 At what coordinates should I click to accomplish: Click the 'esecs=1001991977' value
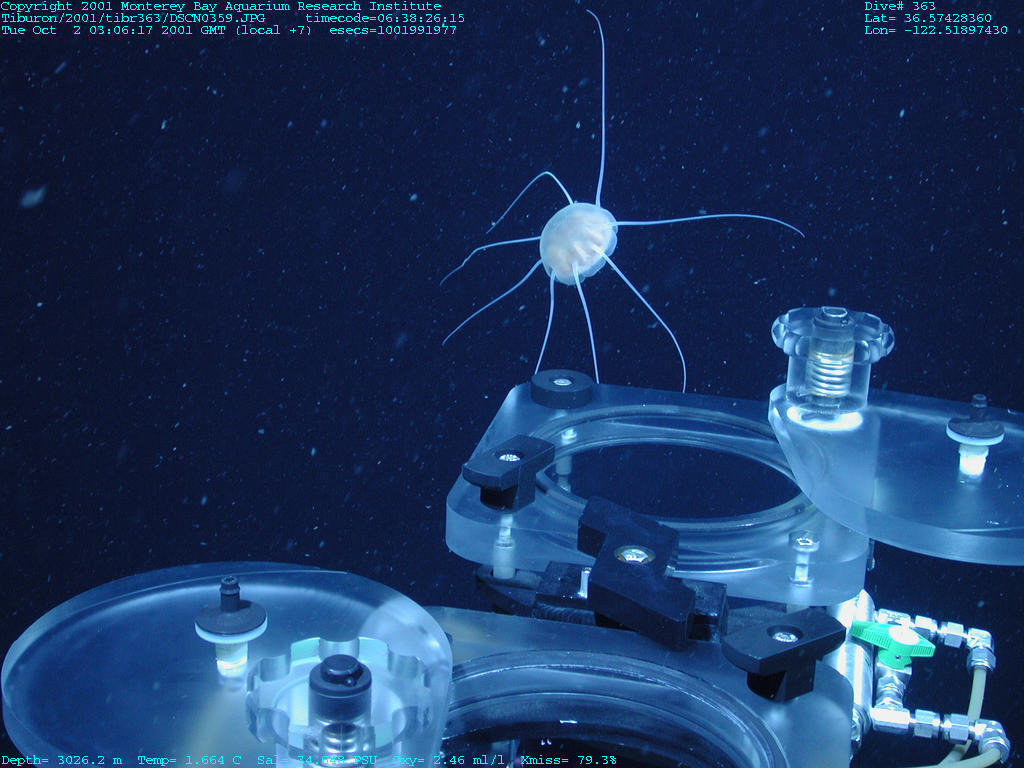coord(392,30)
